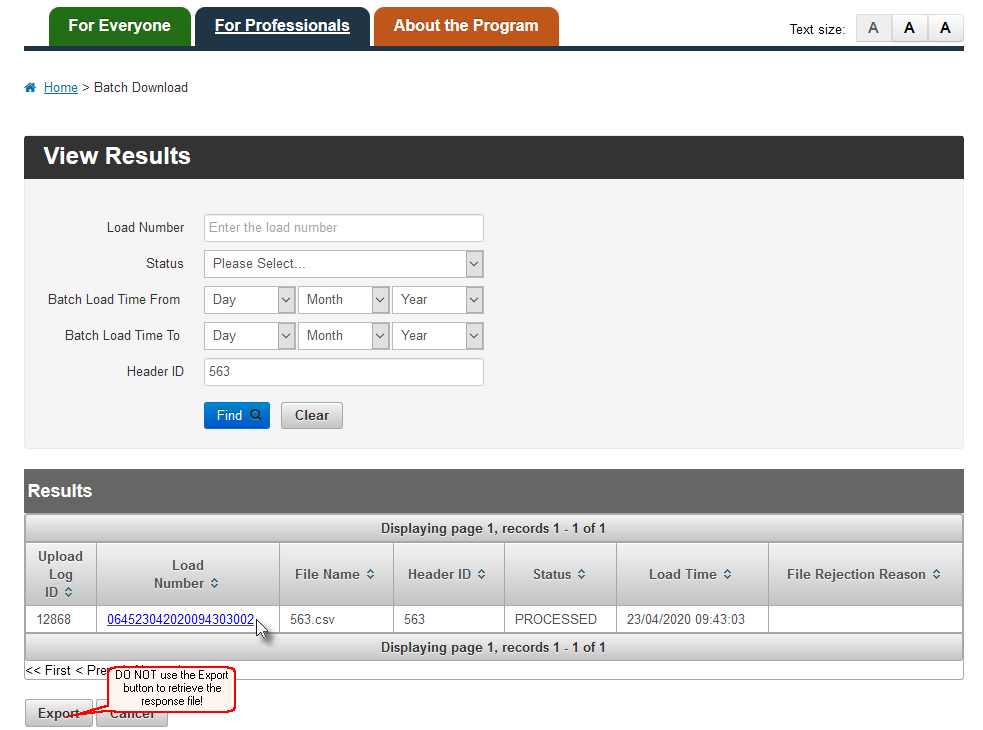Switch to the For Everyone tab
This screenshot has height=730, width=983.
pyautogui.click(x=120, y=26)
